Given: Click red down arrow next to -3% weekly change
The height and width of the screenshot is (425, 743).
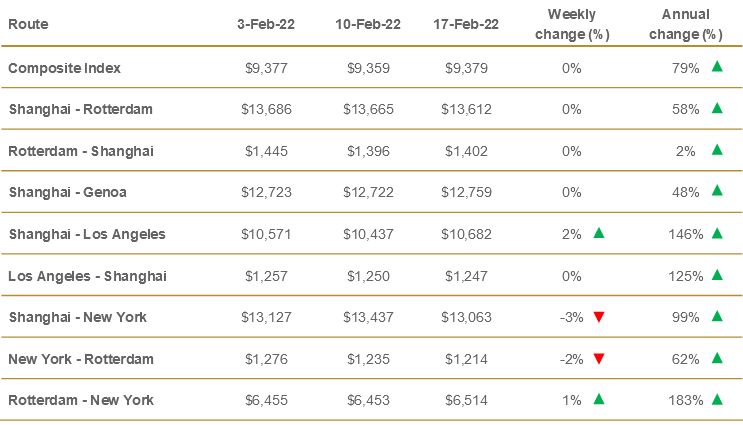Looking at the screenshot, I should coord(598,317).
